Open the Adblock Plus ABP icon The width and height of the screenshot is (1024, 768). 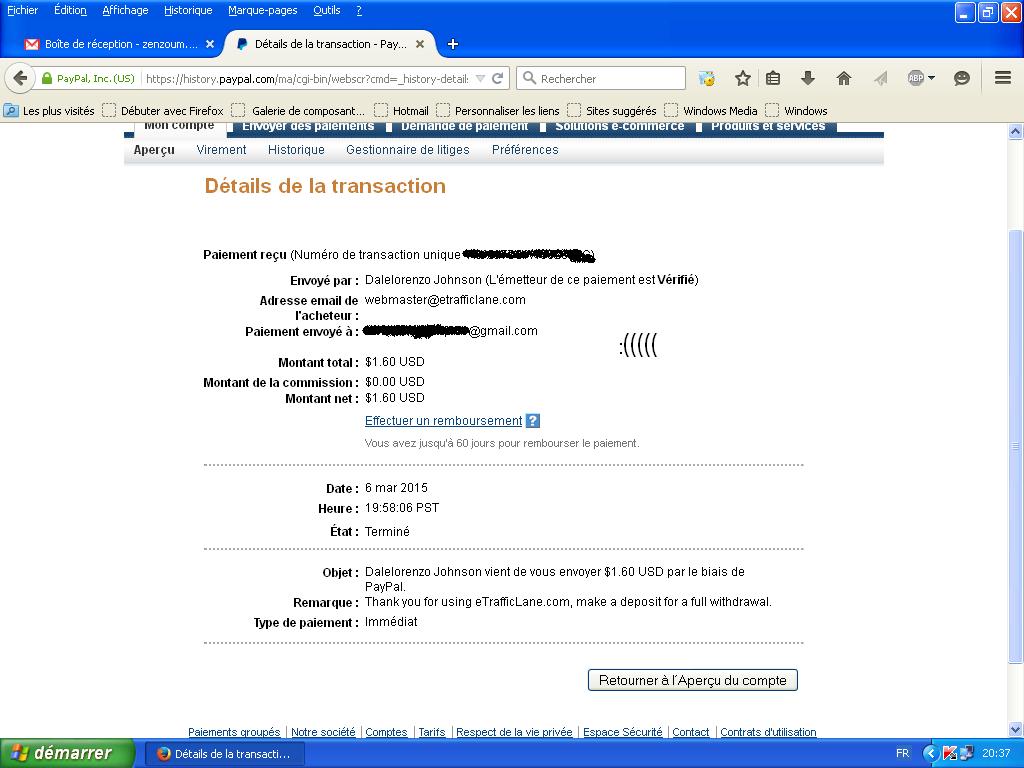[x=916, y=78]
